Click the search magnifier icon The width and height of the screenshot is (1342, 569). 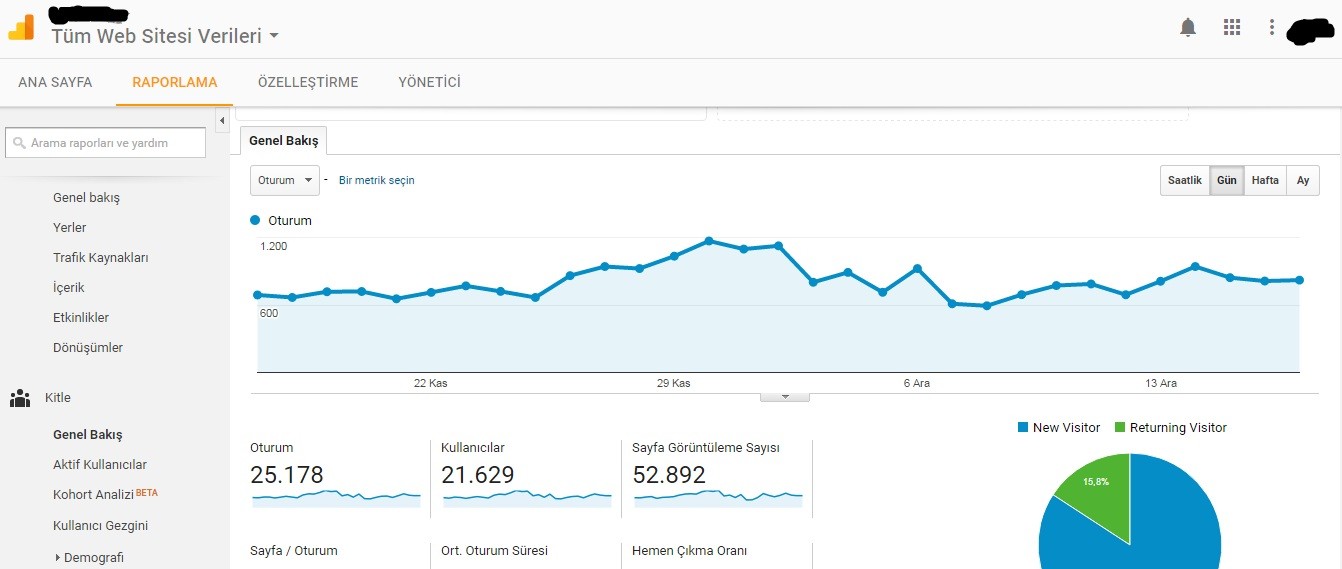(19, 143)
